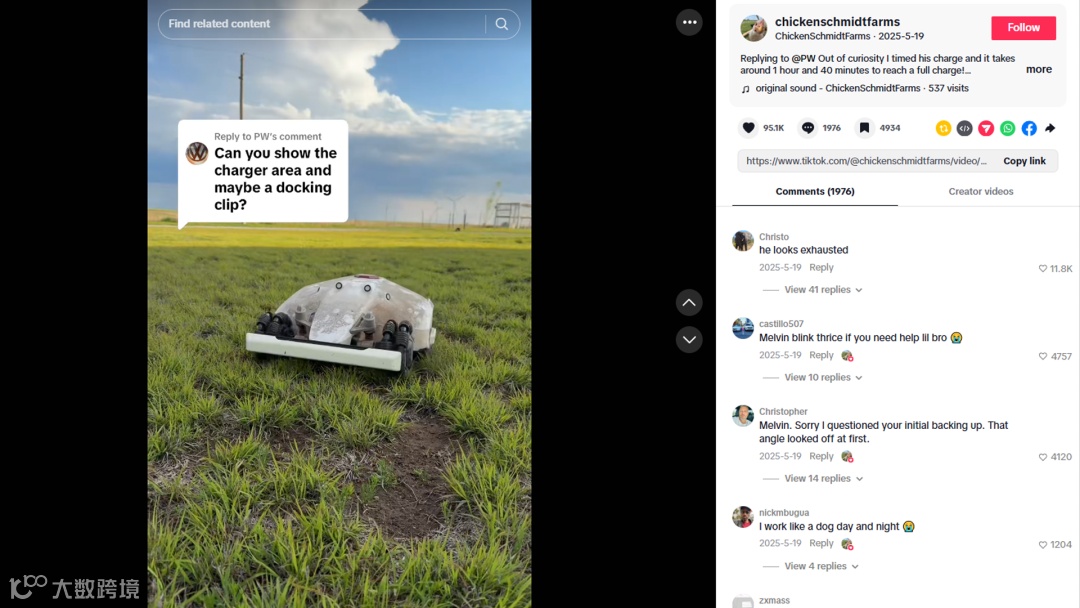1080x608 pixels.
Task: Like the video with the heart icon
Action: click(x=748, y=128)
